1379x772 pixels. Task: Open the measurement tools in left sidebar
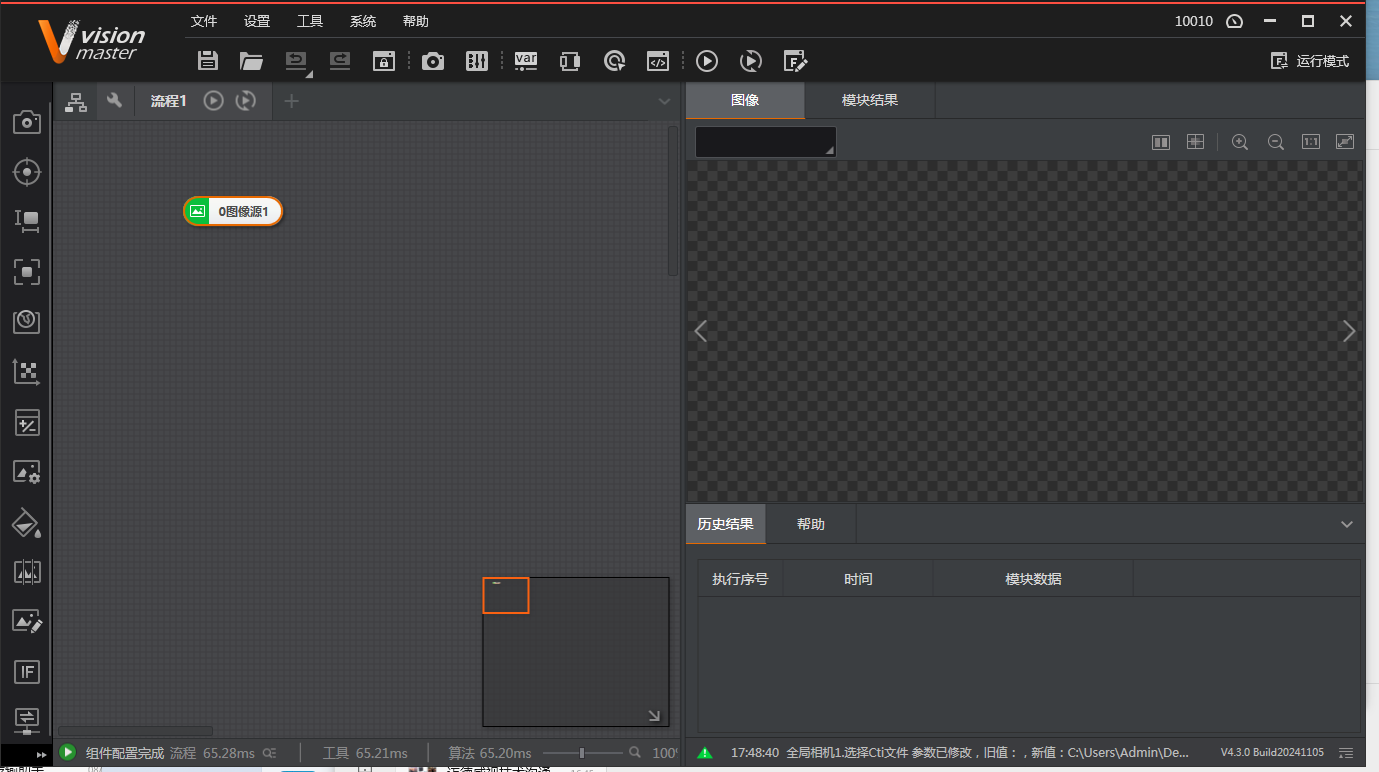coord(26,221)
